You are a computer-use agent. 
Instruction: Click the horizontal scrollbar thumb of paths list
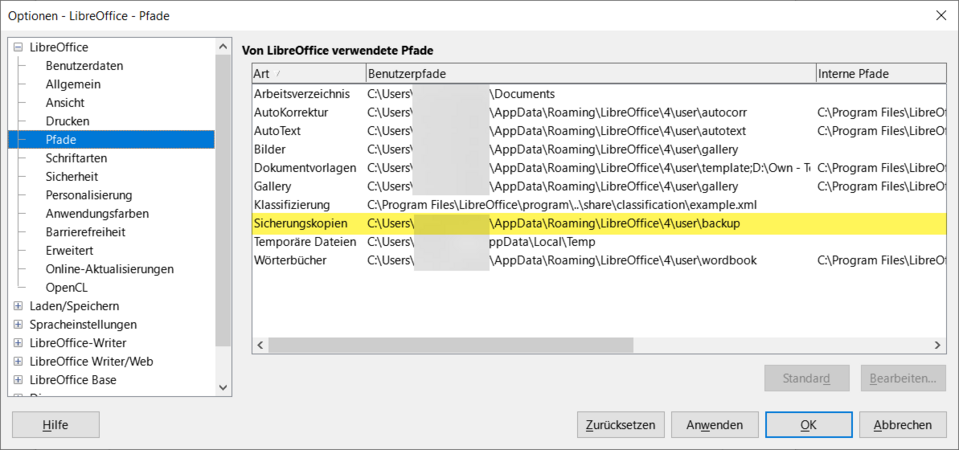[451, 345]
